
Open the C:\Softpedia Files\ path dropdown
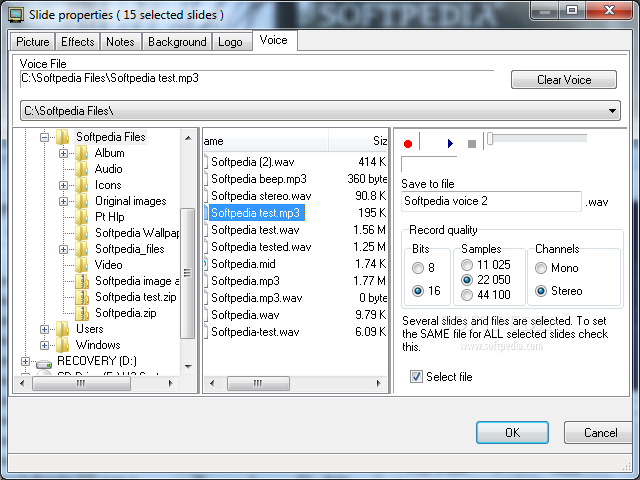(612, 111)
